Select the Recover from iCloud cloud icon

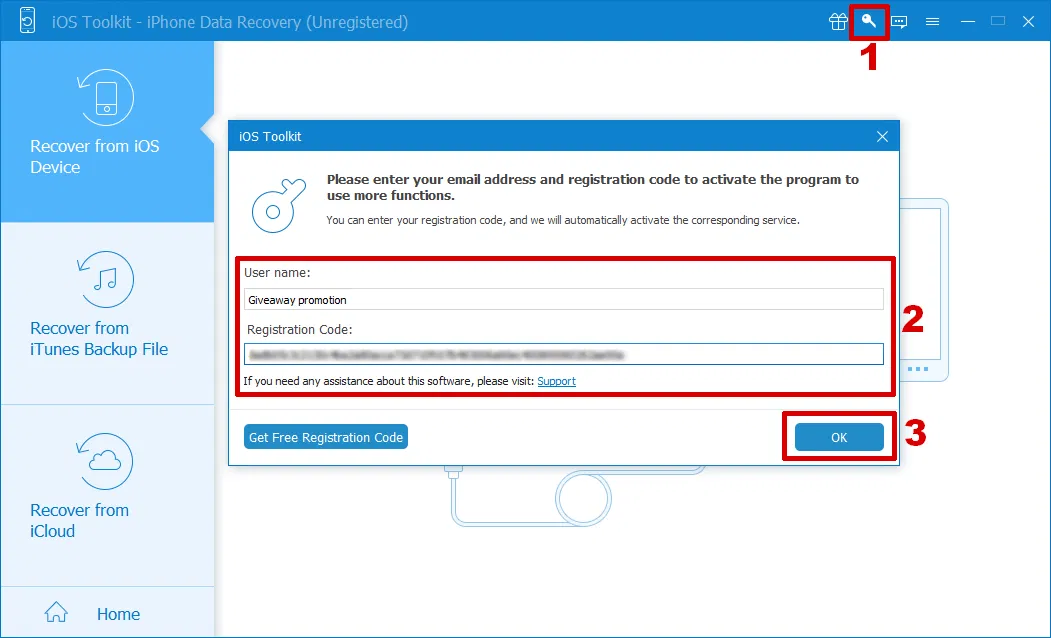107,462
